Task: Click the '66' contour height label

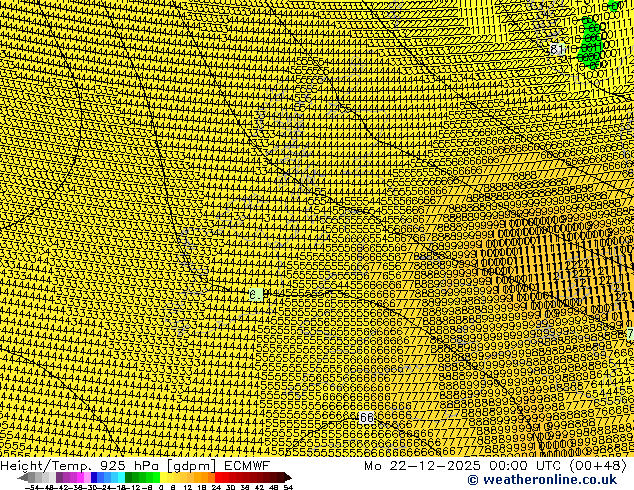Action: coord(366,418)
